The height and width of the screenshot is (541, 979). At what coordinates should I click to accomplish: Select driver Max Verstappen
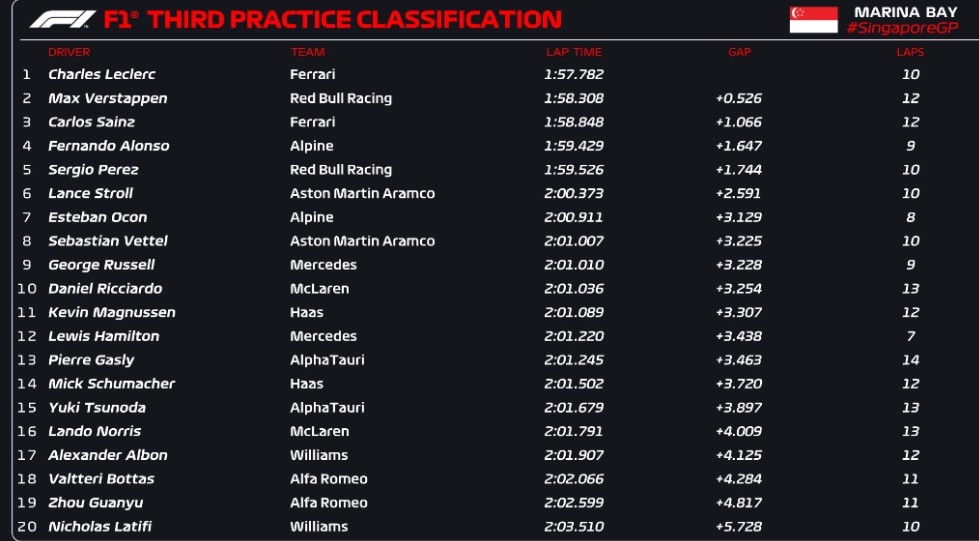pos(107,98)
